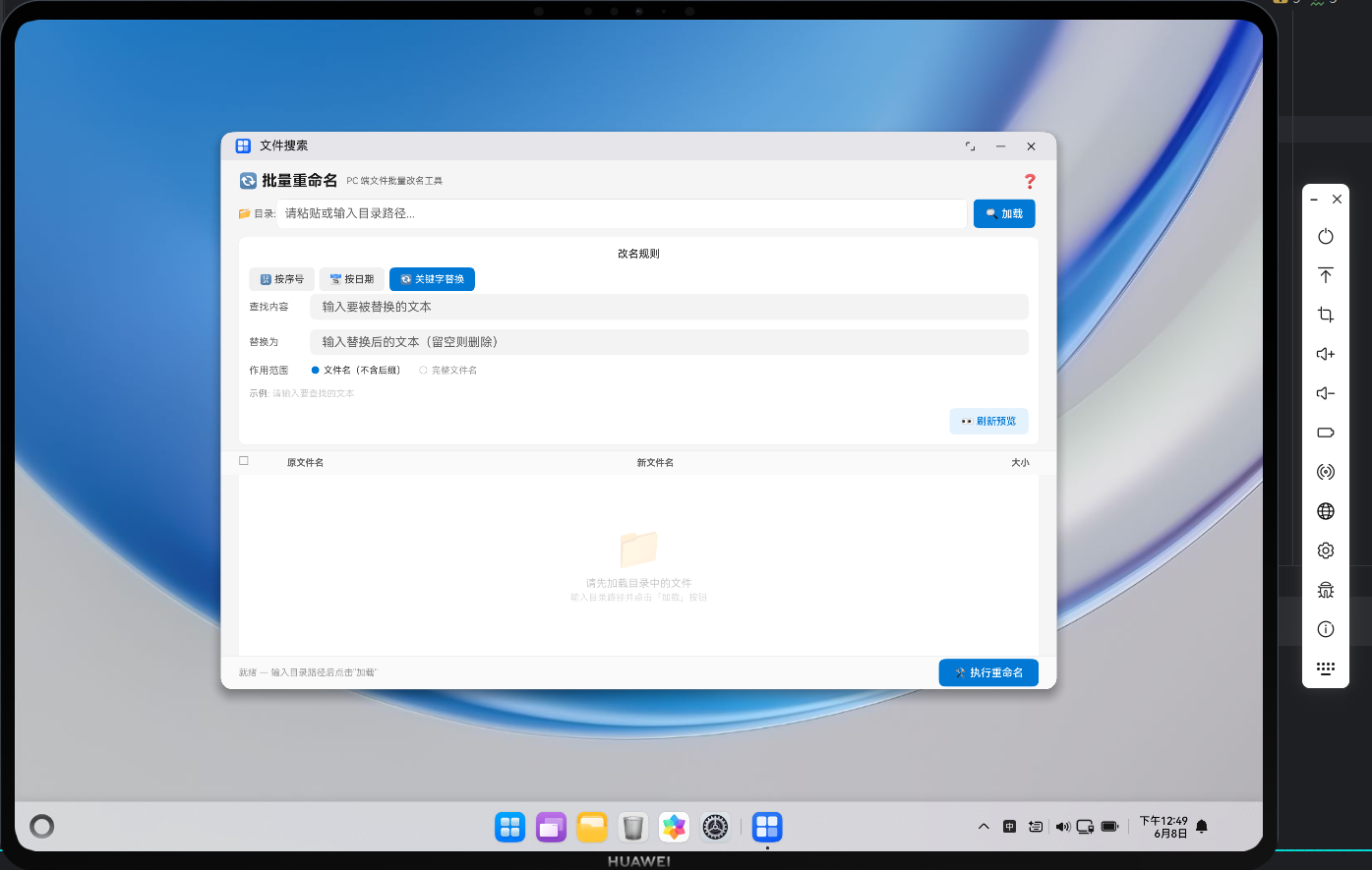Open the trash bin dock icon

[x=633, y=827]
